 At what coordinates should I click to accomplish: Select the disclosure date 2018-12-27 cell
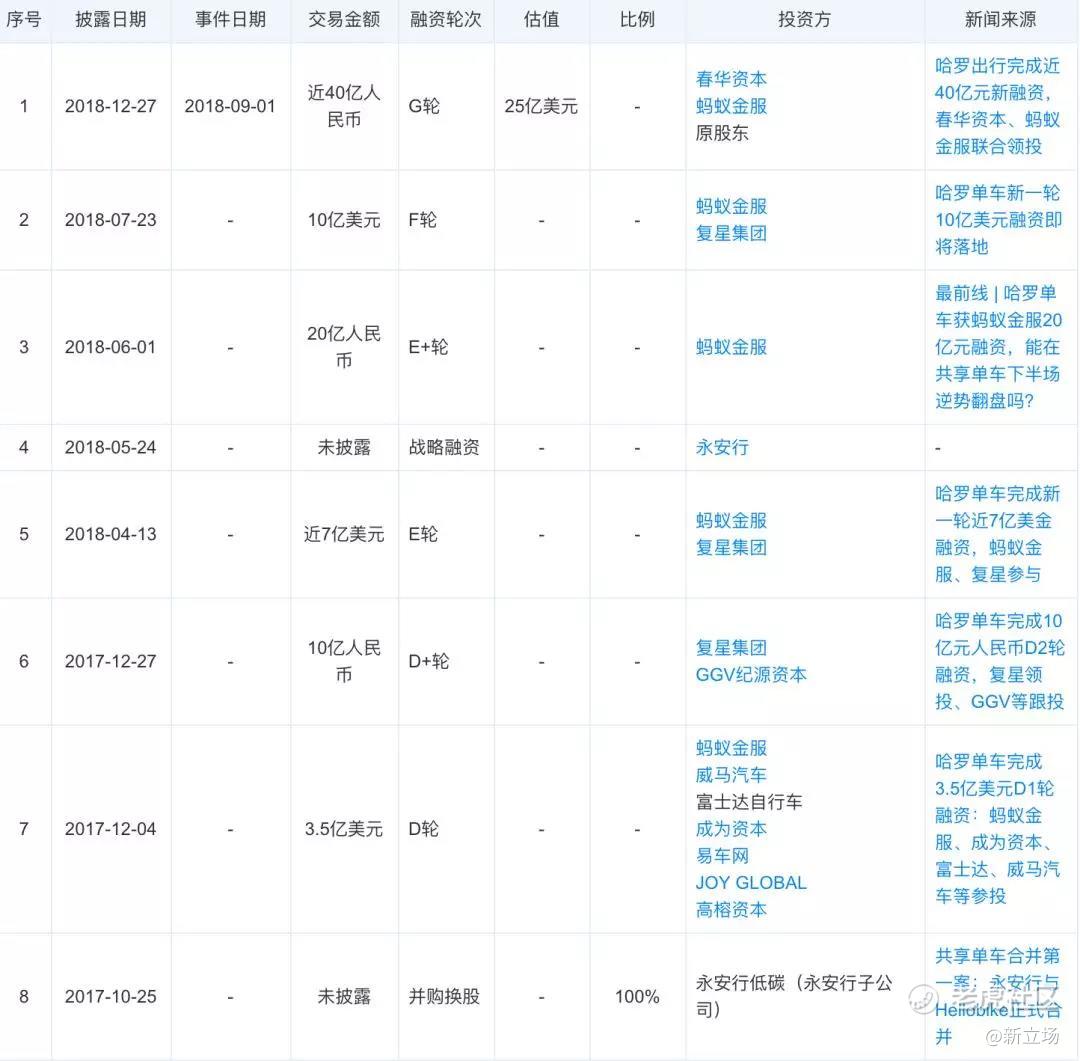point(111,106)
